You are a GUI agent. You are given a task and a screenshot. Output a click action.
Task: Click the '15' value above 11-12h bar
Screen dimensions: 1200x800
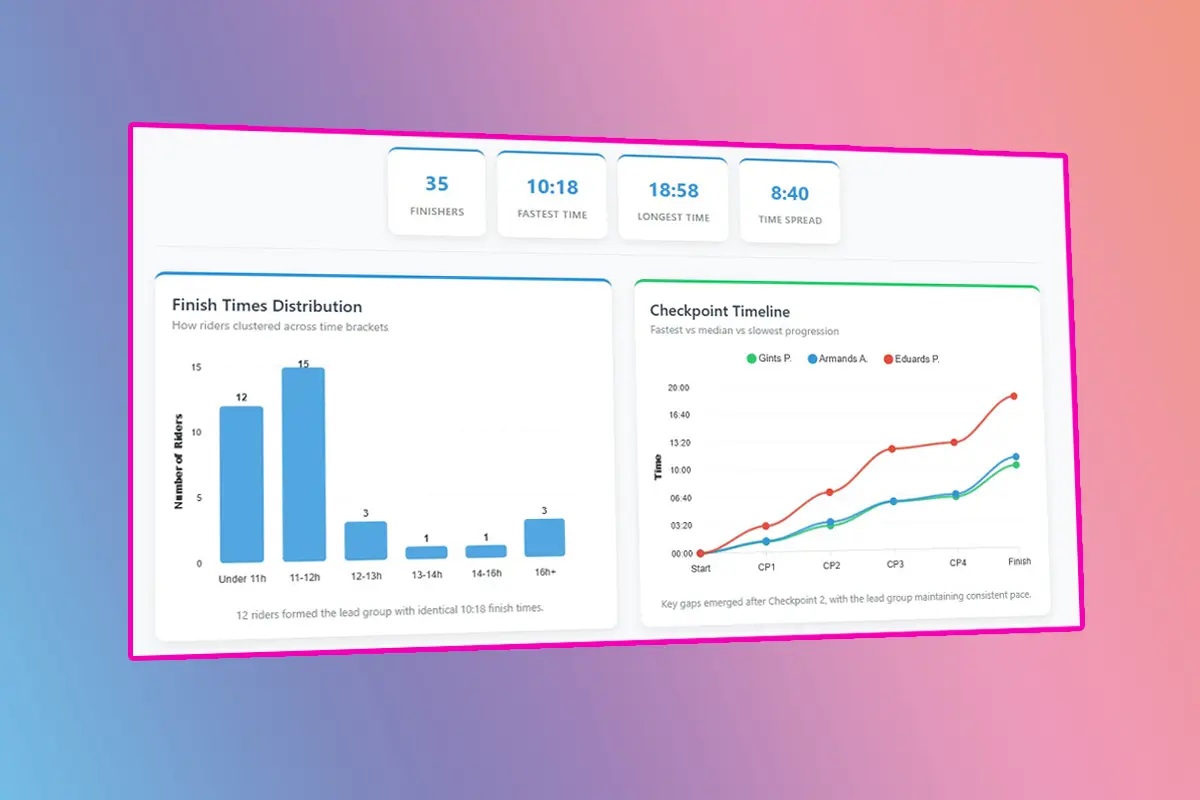303,362
